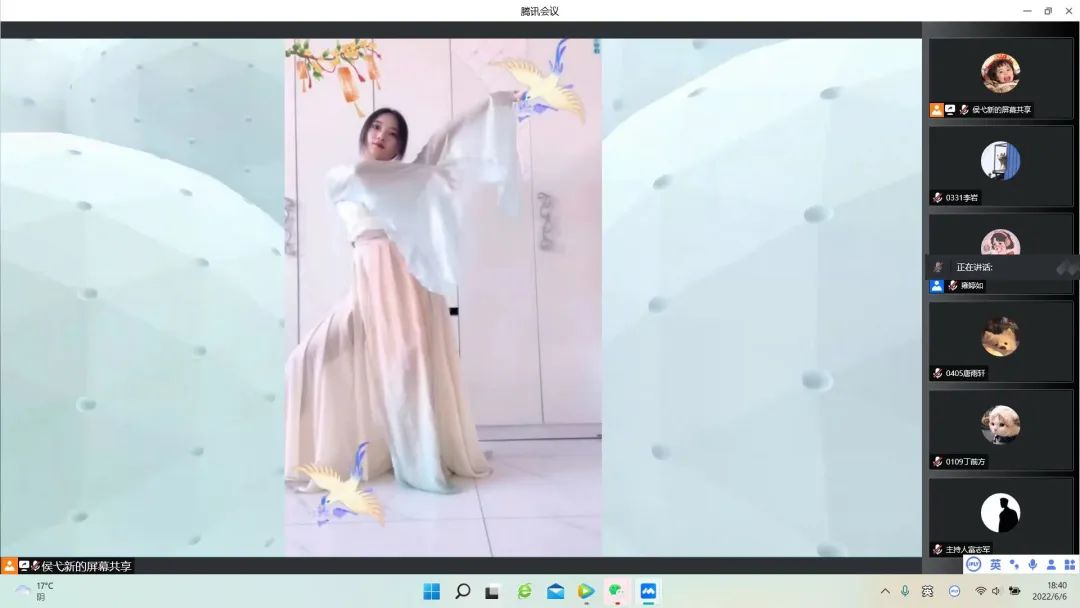Click the microphone icon in system tray
Screen dimensions: 1080x608
point(905,591)
